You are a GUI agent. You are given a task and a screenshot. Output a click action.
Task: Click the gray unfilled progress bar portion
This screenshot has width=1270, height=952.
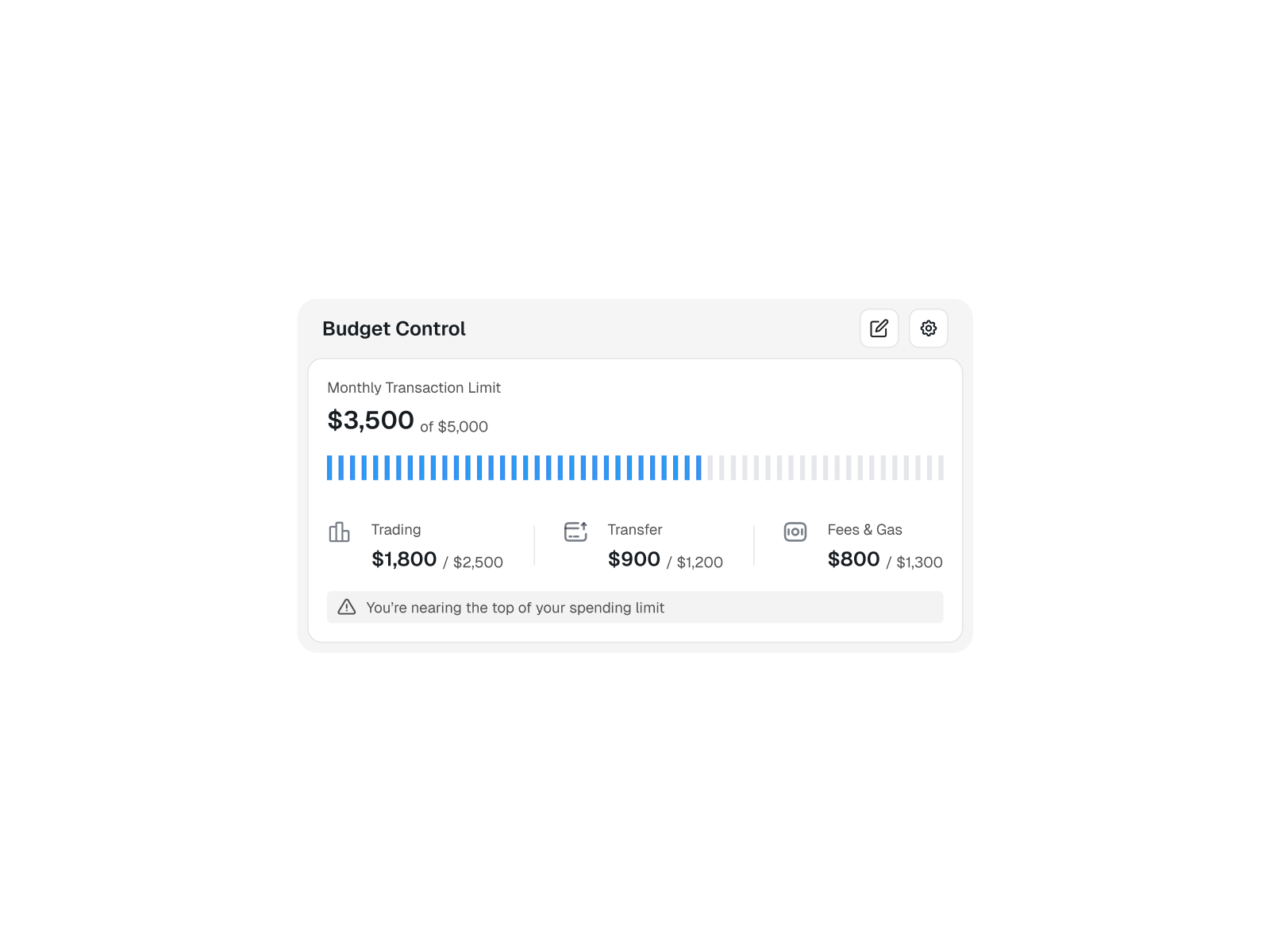tap(825, 468)
